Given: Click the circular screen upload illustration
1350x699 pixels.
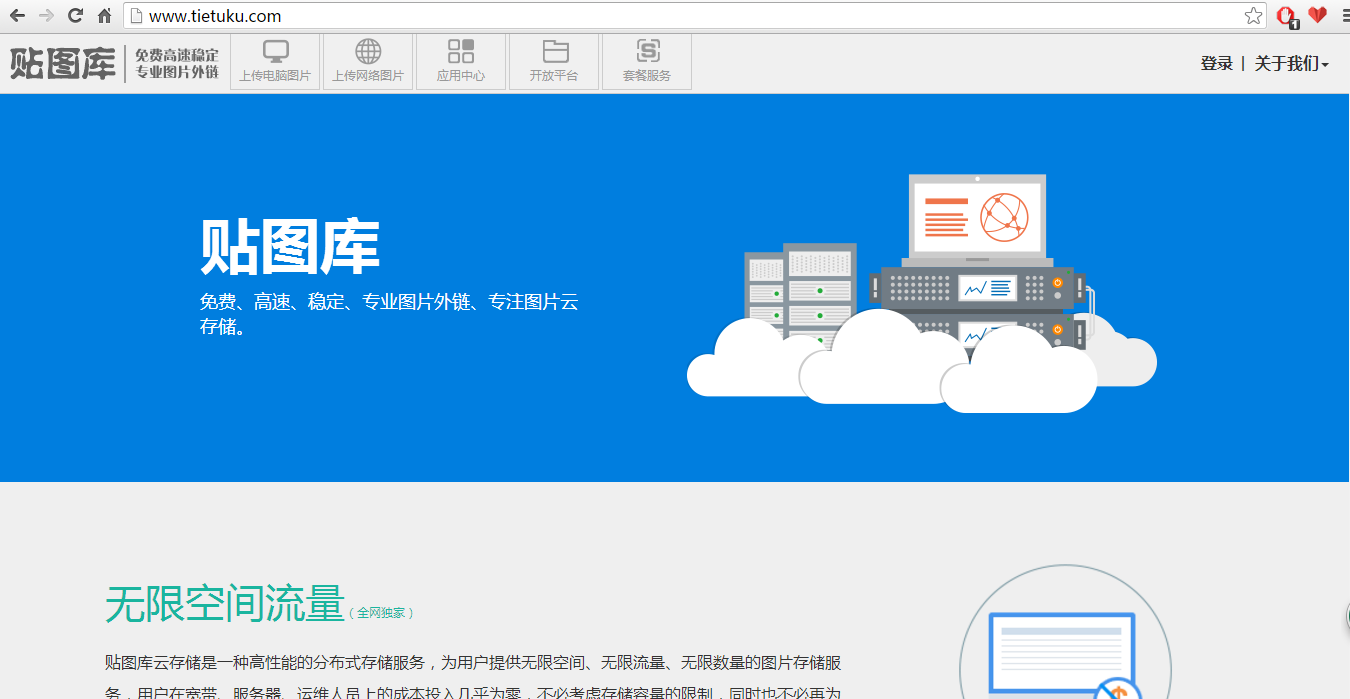Looking at the screenshot, I should click(x=1065, y=632).
